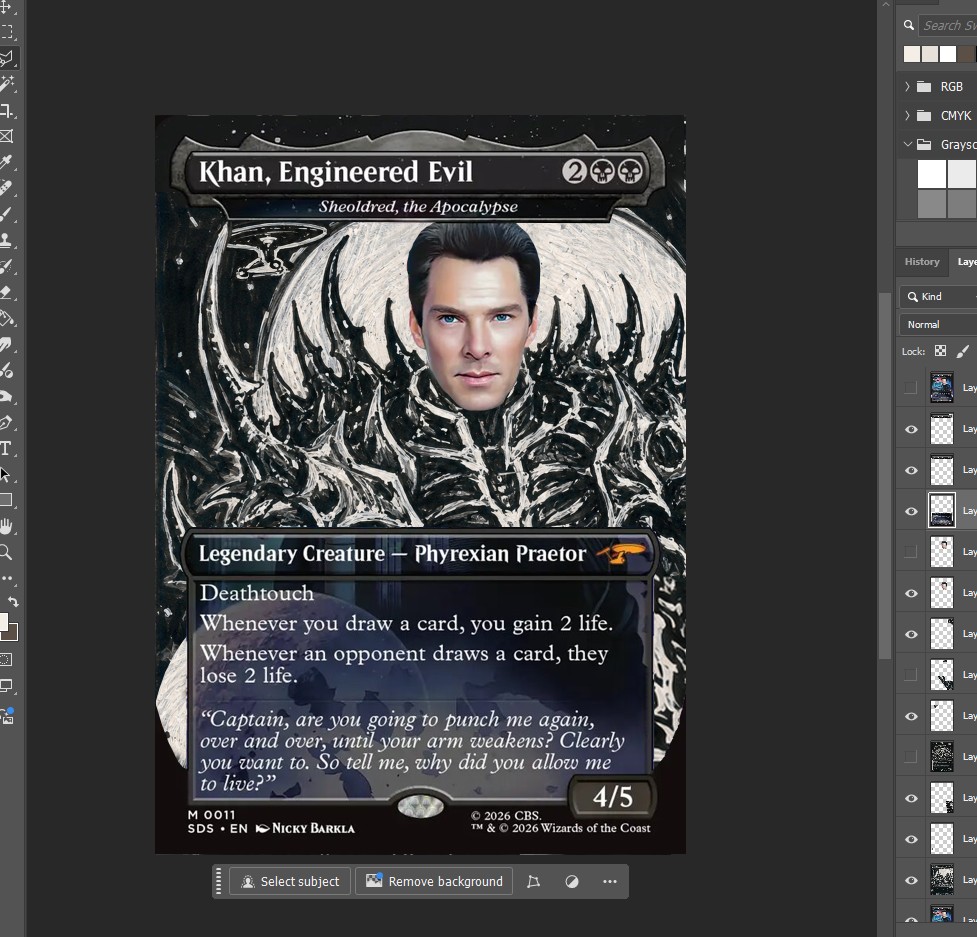Select the Healing Brush tool
977x937 pixels.
point(6,188)
